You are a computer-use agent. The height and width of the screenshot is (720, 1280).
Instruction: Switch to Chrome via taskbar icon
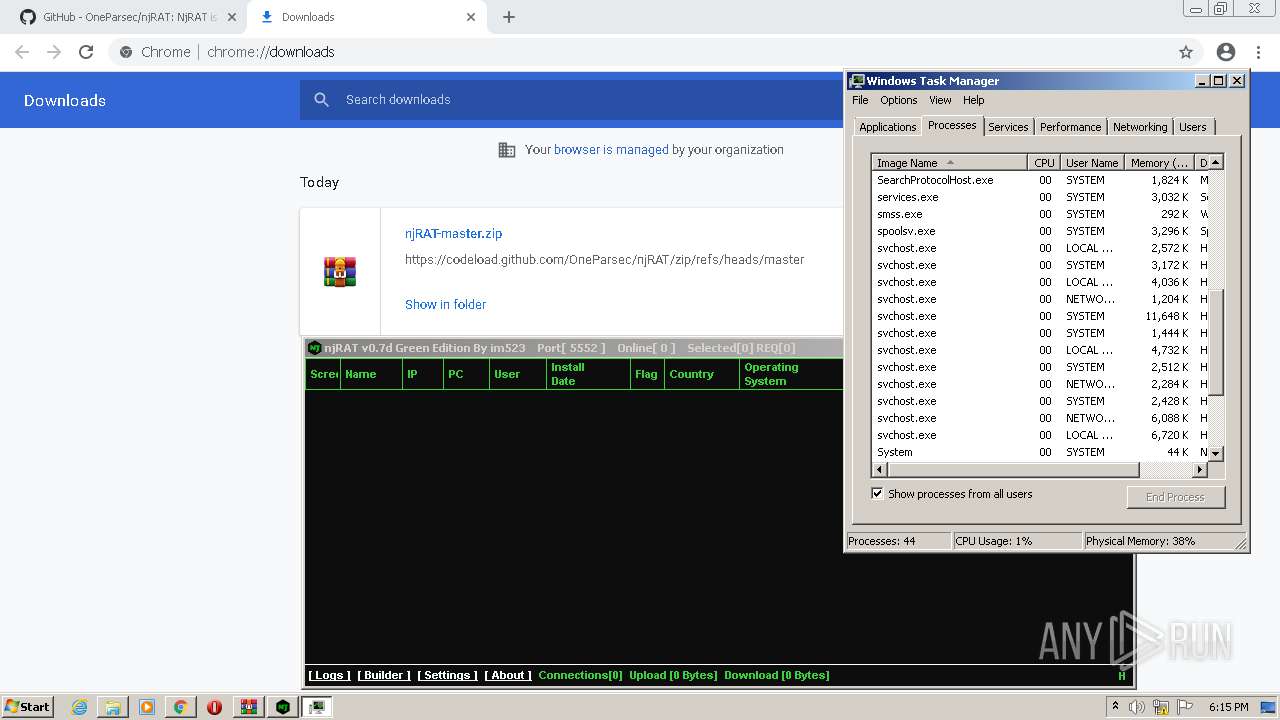[180, 707]
